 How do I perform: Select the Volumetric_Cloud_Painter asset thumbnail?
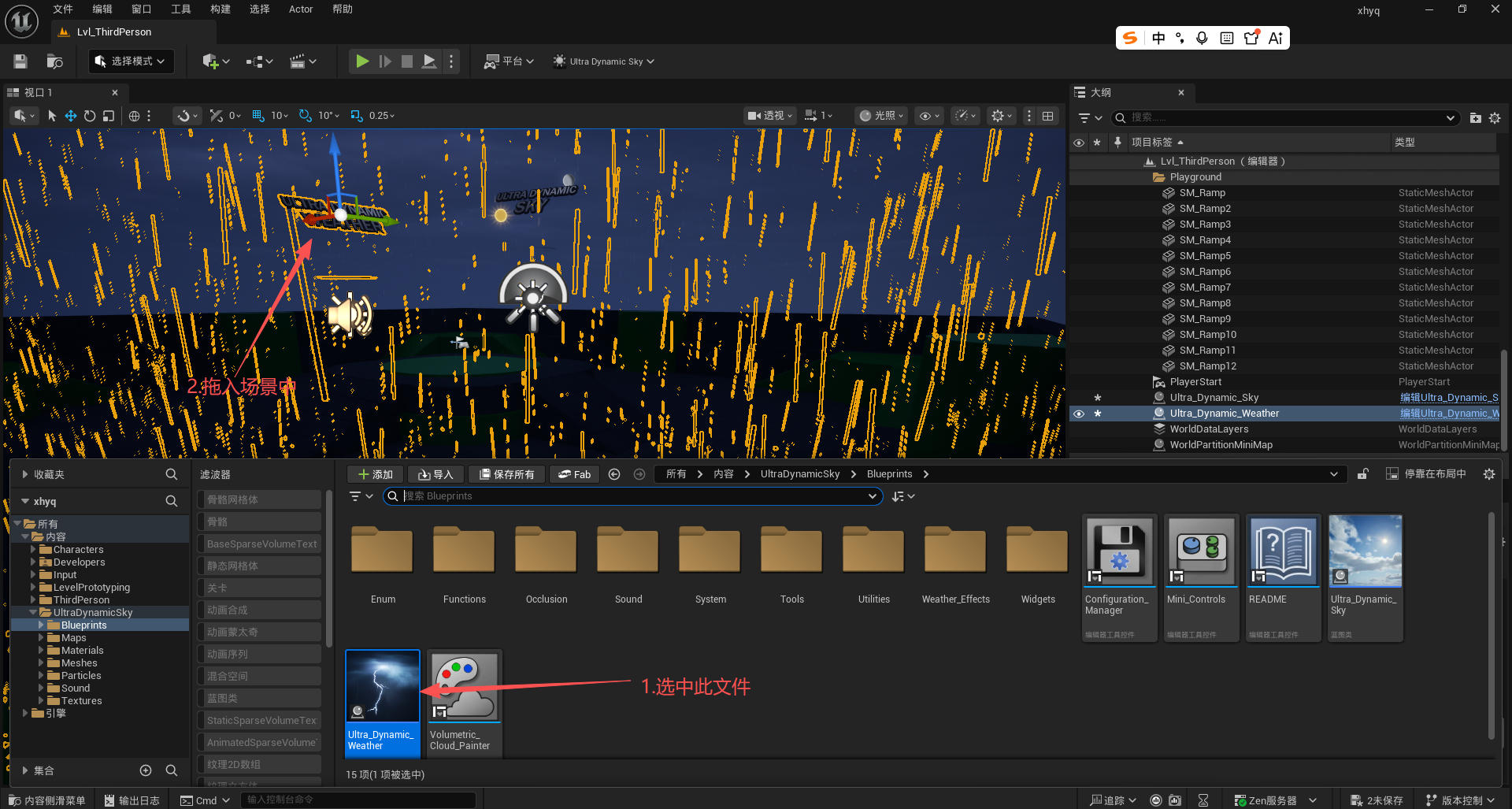[465, 685]
